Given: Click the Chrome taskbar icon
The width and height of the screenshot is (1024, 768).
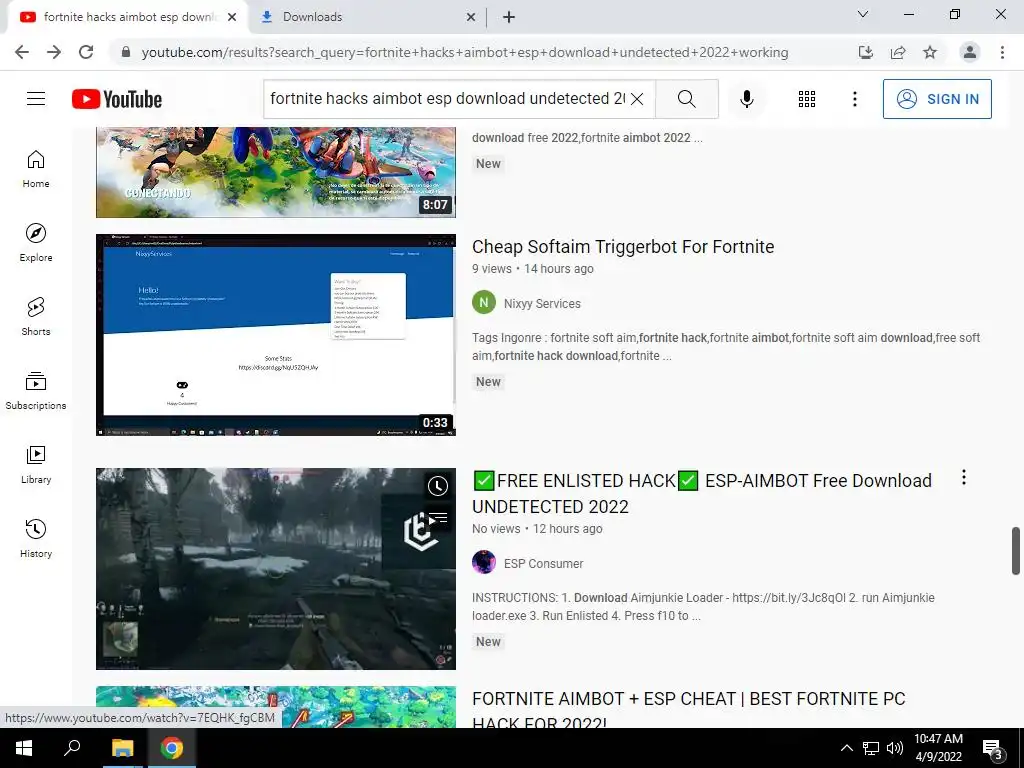Looking at the screenshot, I should (x=172, y=748).
